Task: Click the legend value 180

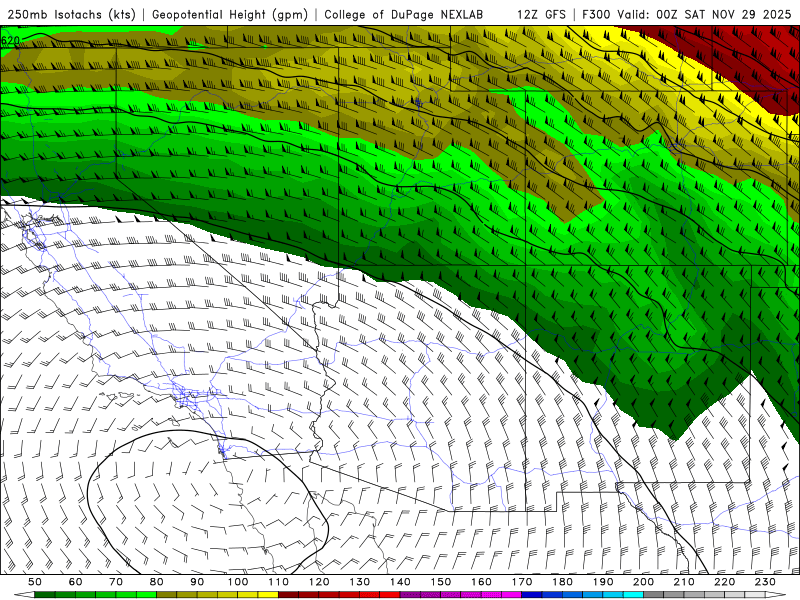Action: click(x=562, y=582)
